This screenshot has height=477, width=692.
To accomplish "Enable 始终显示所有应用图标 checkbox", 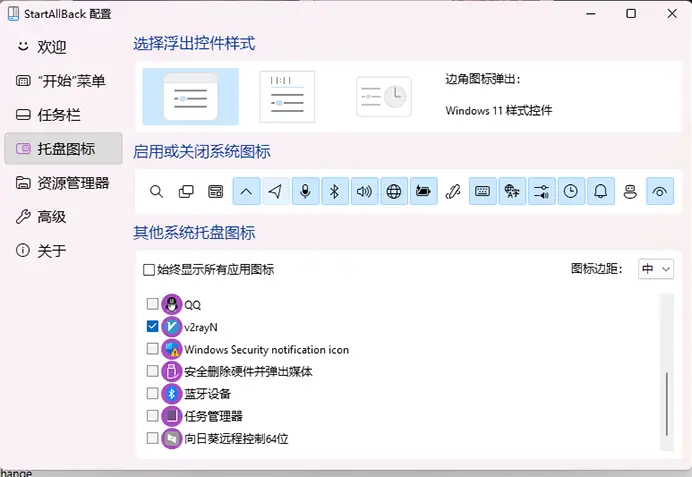I will tap(149, 270).
